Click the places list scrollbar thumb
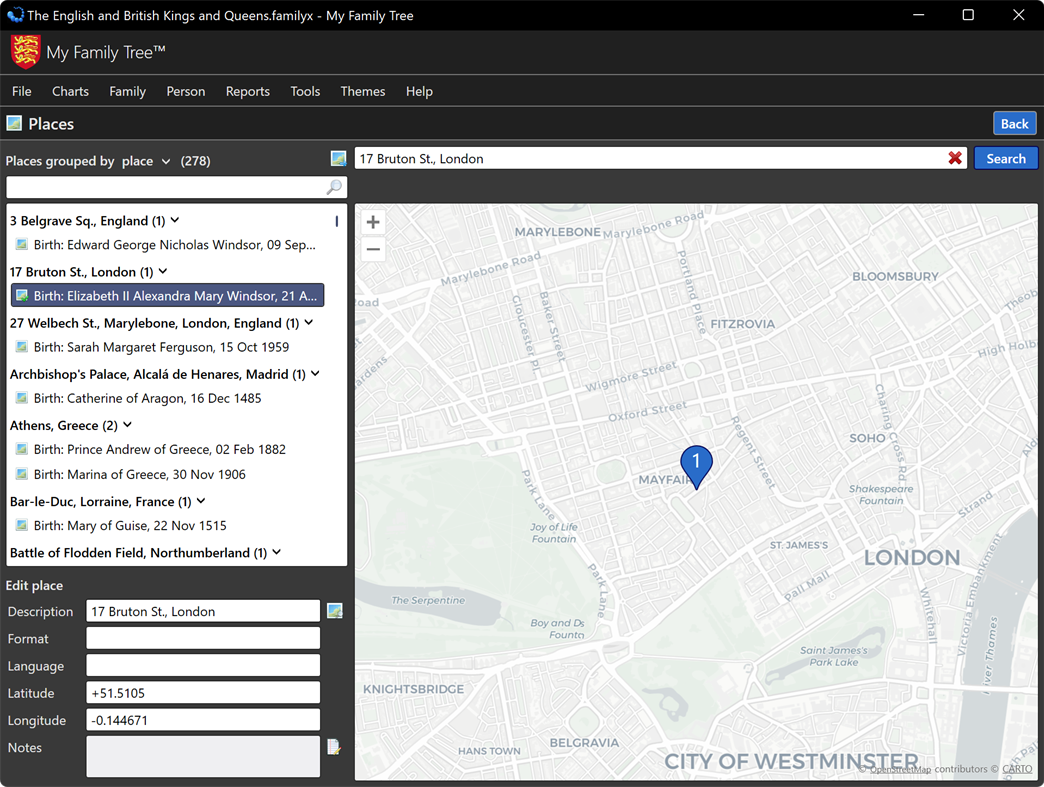This screenshot has width=1044, height=787. [337, 221]
